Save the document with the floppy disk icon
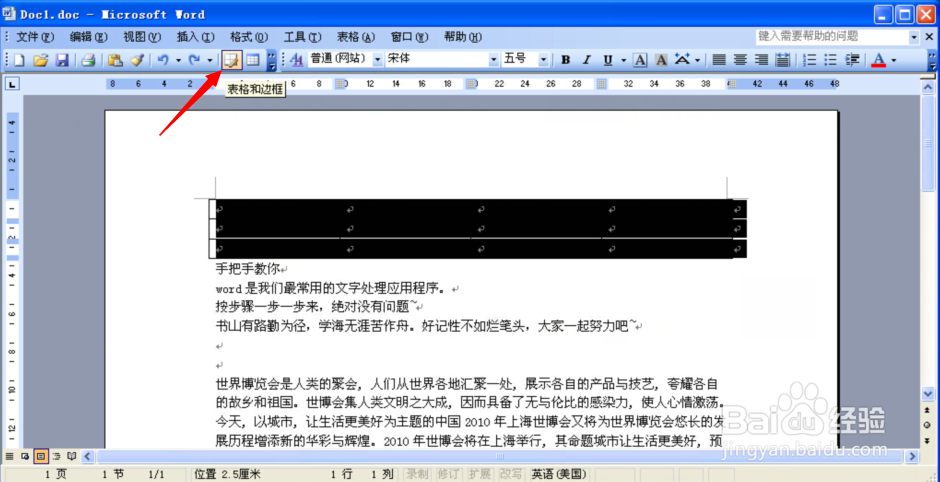Screen dimensions: 940x482 (x=62, y=60)
